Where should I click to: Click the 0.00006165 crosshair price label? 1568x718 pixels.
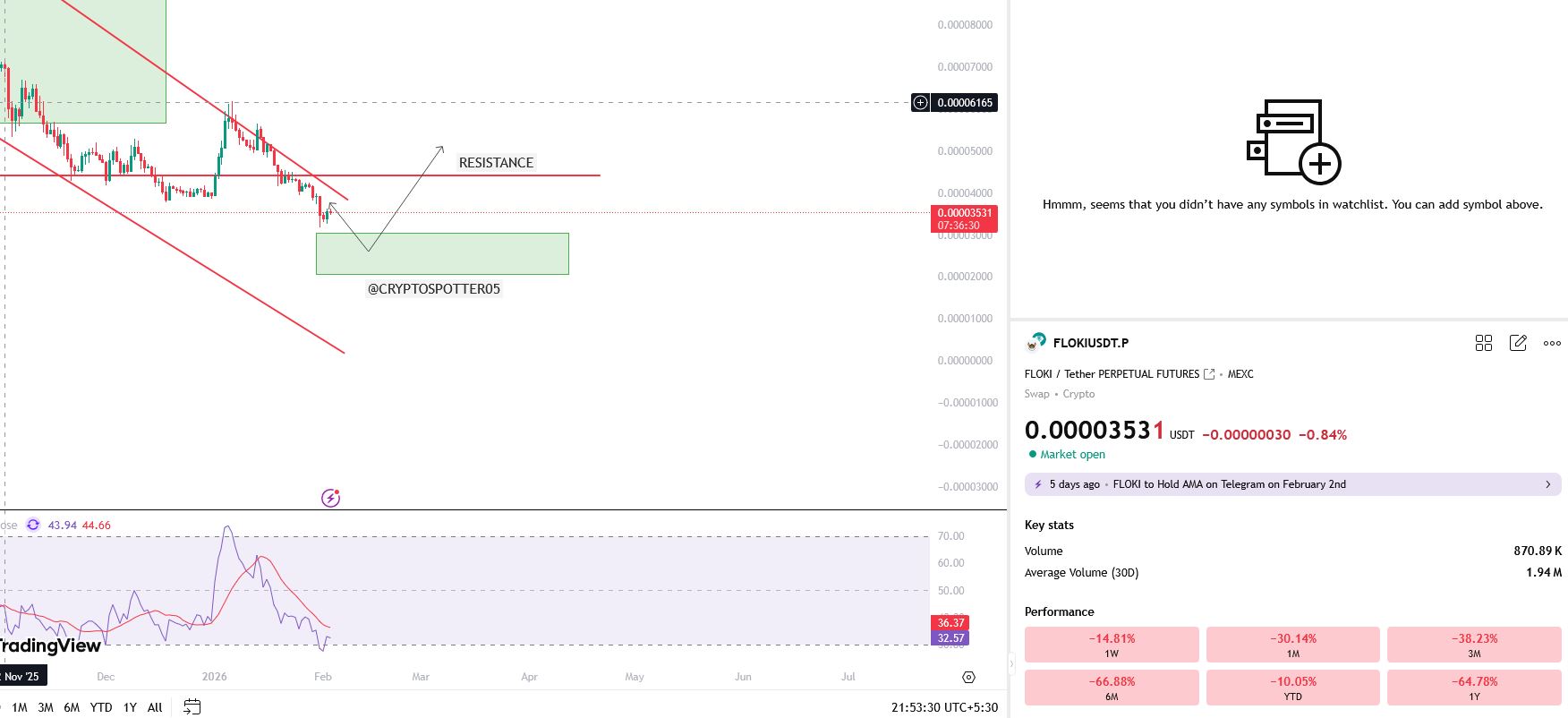965,103
